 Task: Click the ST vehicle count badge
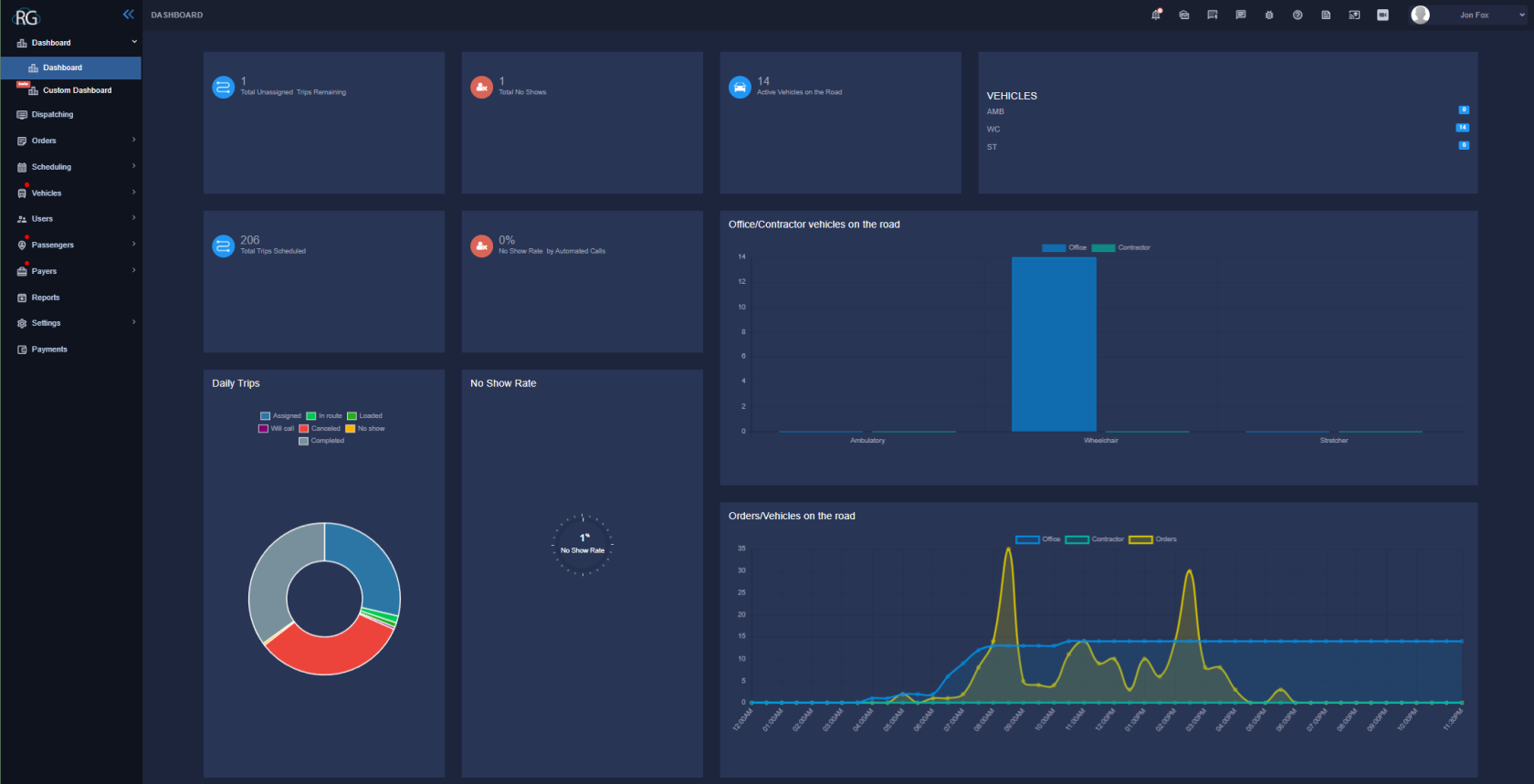(x=1464, y=146)
